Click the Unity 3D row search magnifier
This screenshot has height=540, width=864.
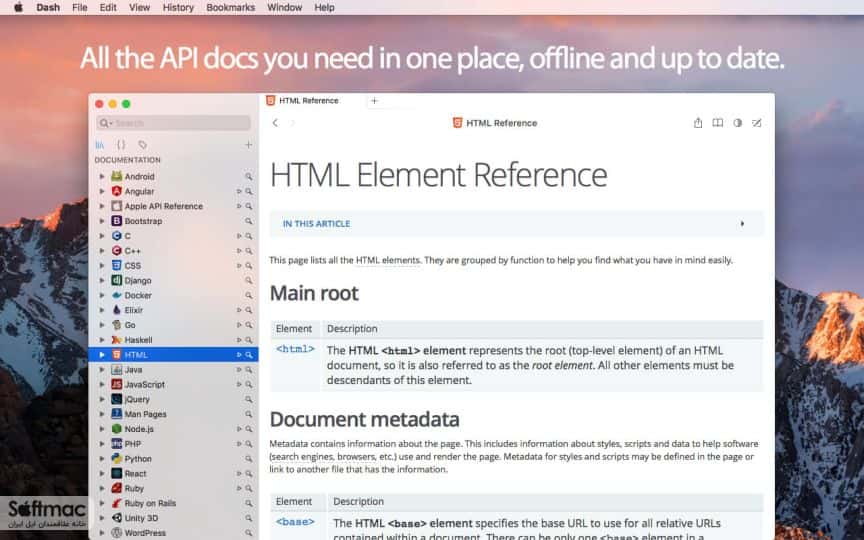coord(249,518)
